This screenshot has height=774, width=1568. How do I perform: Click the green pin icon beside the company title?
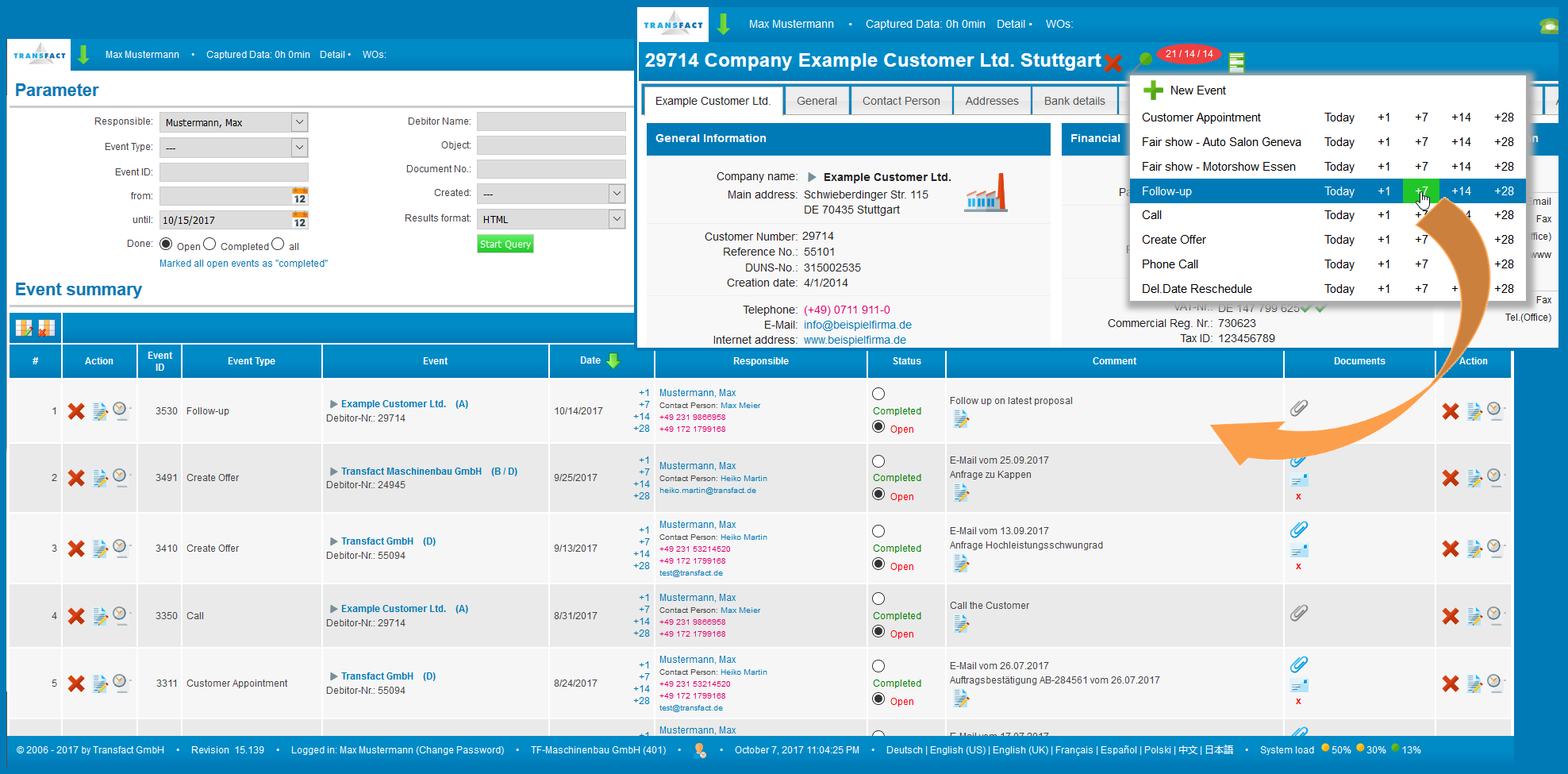click(1143, 60)
